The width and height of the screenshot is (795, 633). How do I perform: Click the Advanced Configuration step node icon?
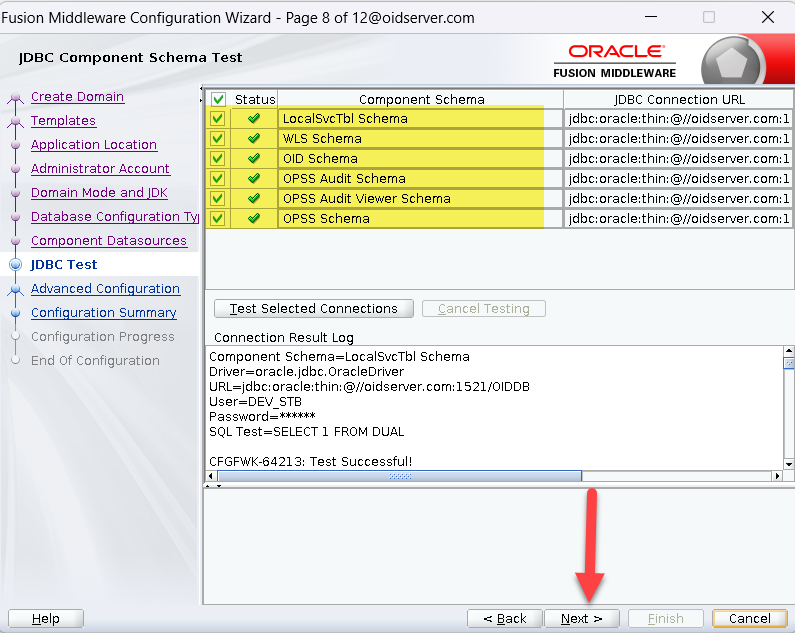[x=16, y=290]
